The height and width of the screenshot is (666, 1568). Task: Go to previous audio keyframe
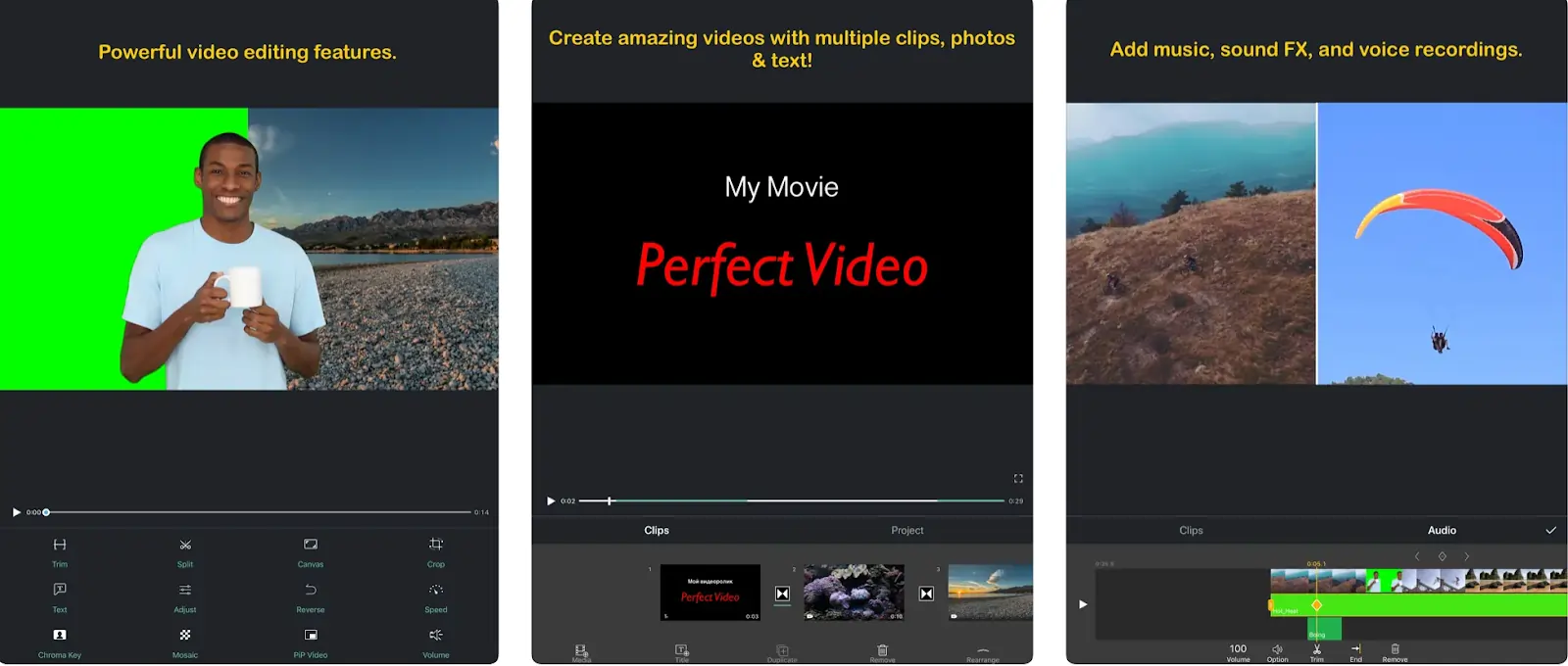1417,556
